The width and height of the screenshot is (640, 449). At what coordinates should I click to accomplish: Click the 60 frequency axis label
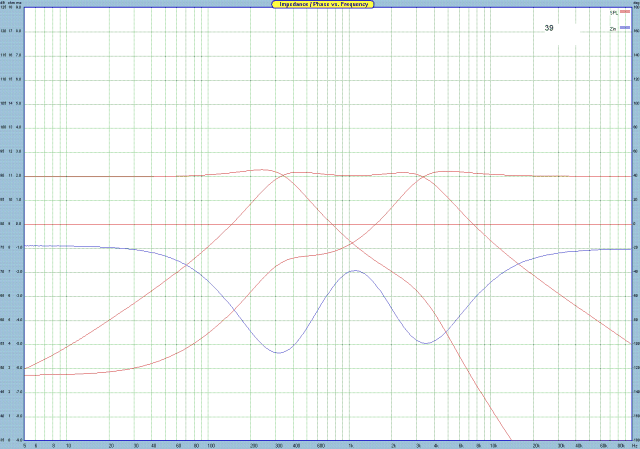178,446
